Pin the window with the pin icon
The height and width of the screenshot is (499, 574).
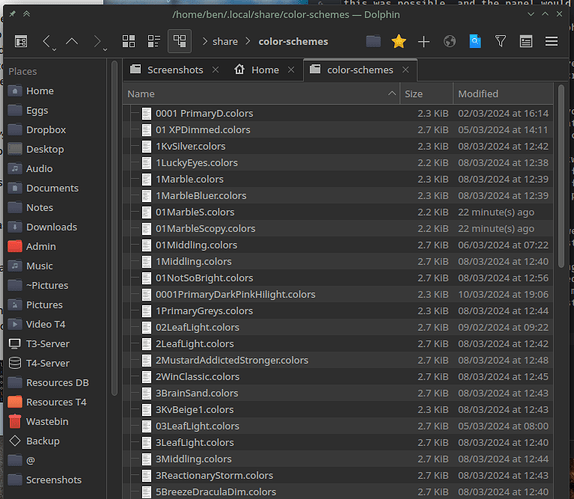click(x=12, y=14)
